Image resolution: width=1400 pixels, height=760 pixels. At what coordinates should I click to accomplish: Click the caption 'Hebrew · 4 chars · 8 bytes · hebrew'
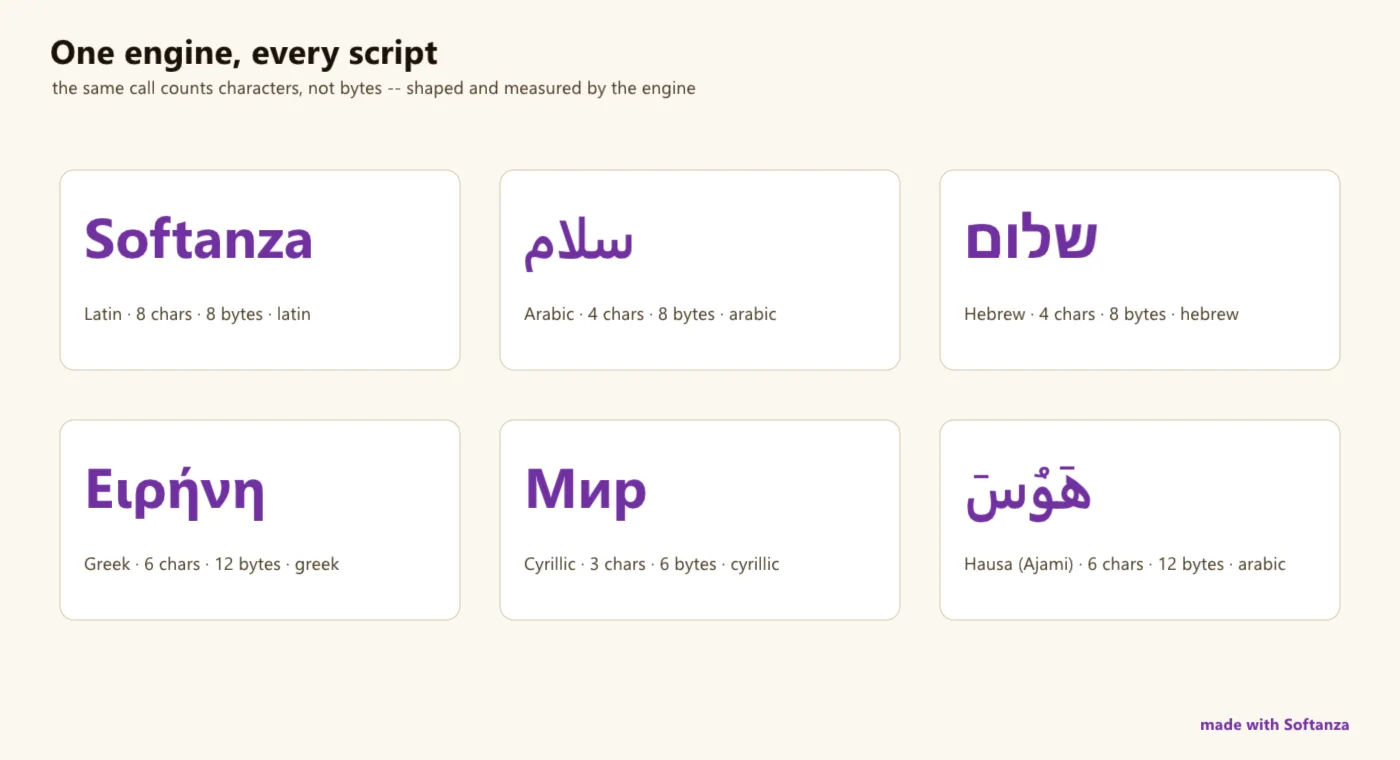[x=1101, y=314]
